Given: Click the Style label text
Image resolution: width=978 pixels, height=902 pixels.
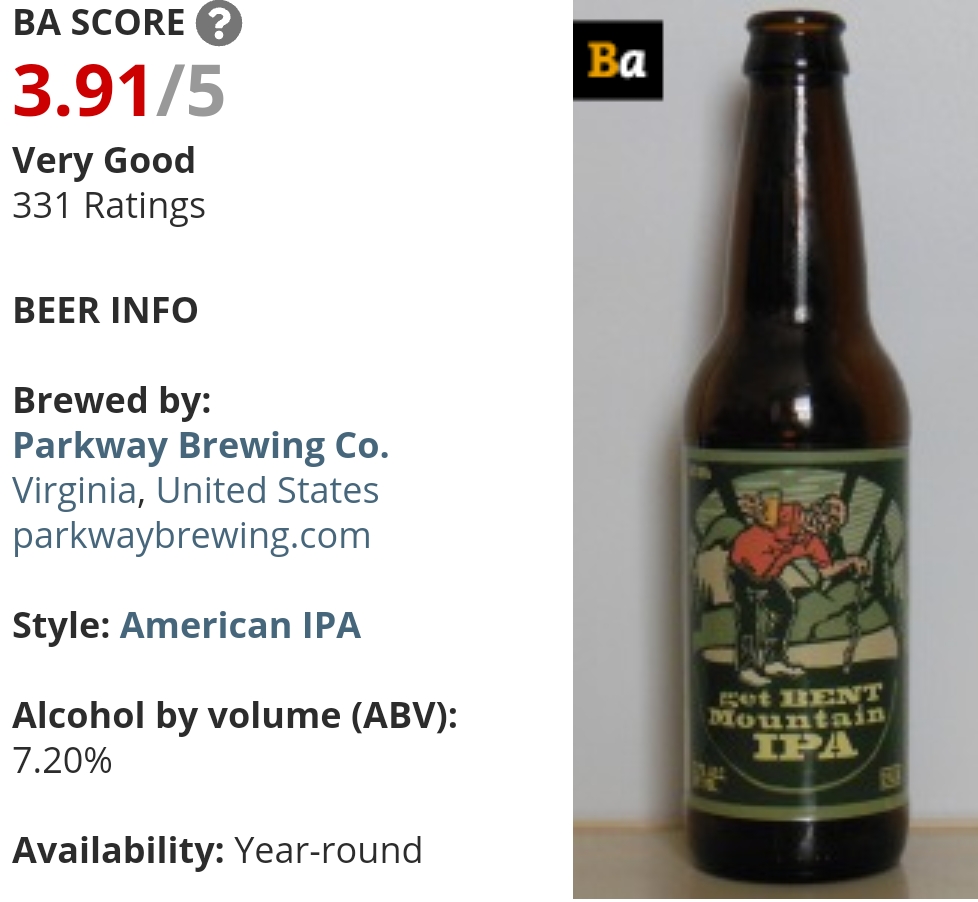Looking at the screenshot, I should click(x=61, y=625).
